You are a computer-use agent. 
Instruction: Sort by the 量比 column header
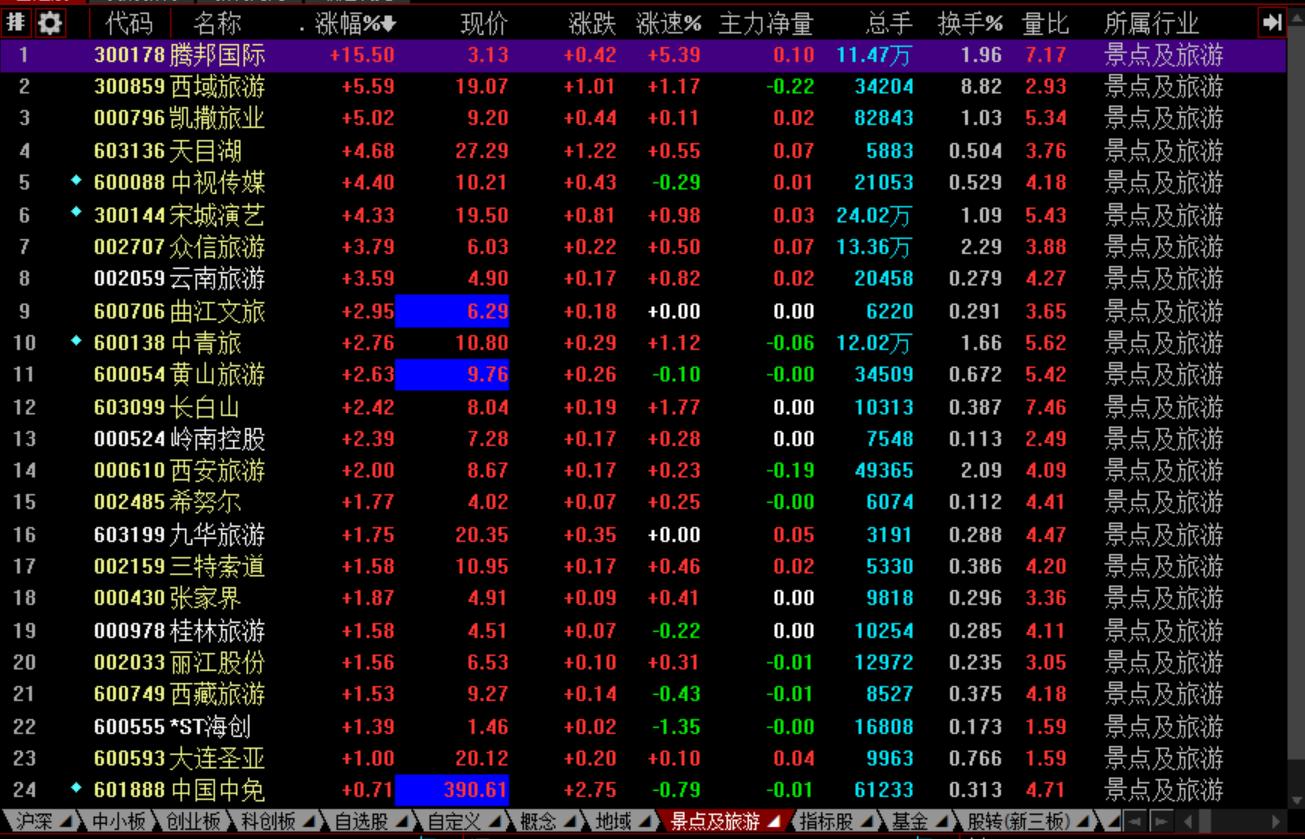(x=1045, y=24)
